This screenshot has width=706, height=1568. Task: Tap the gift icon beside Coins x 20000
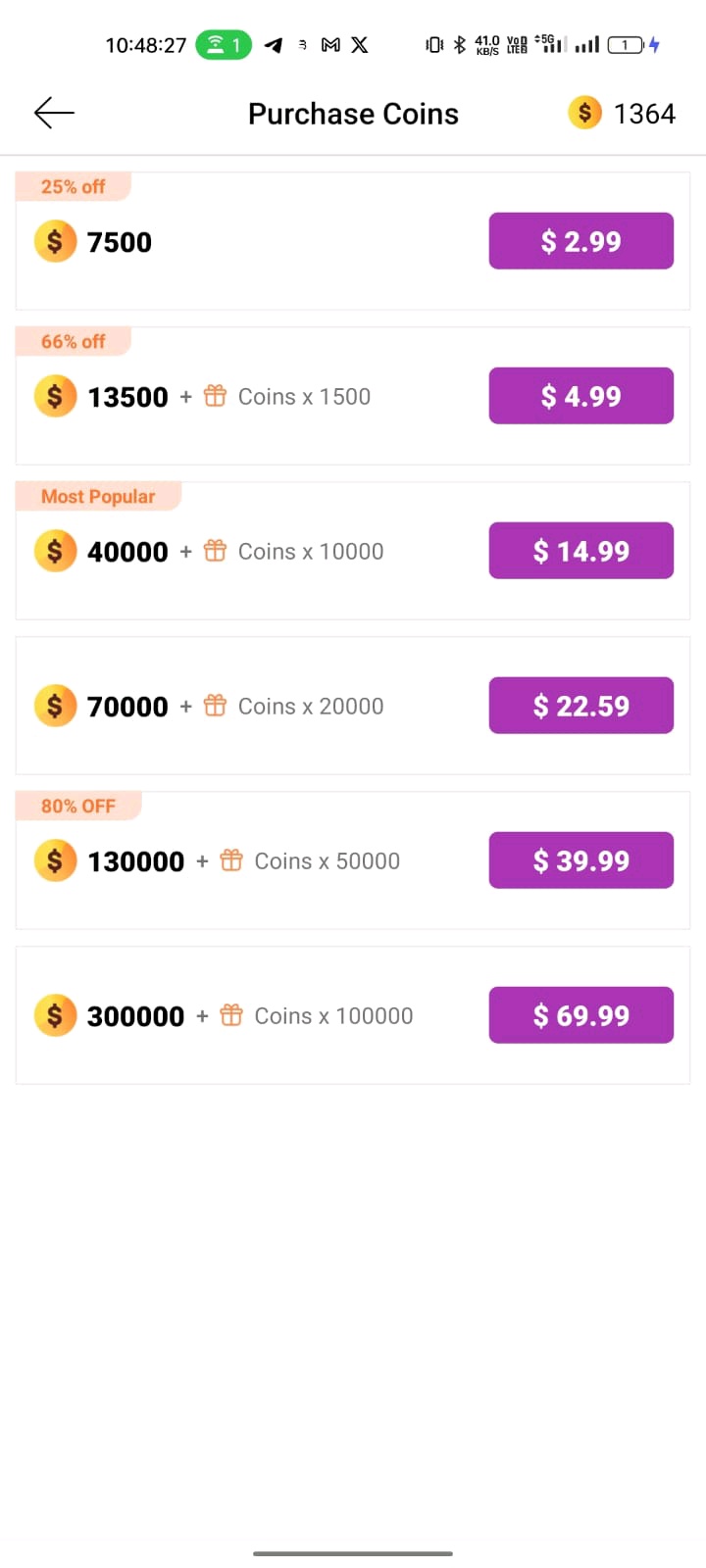[215, 706]
